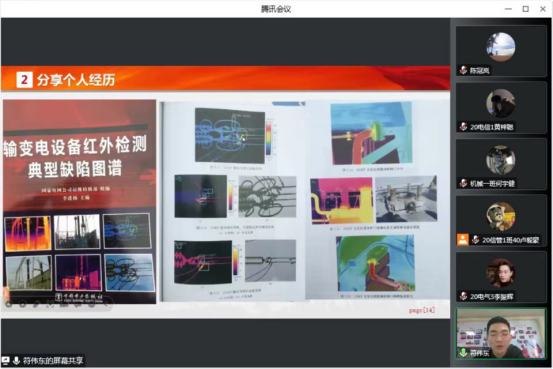Image resolution: width=553 pixels, height=369 pixels.
Task: Click slide heading 分享个人经历
Action: 76,80
